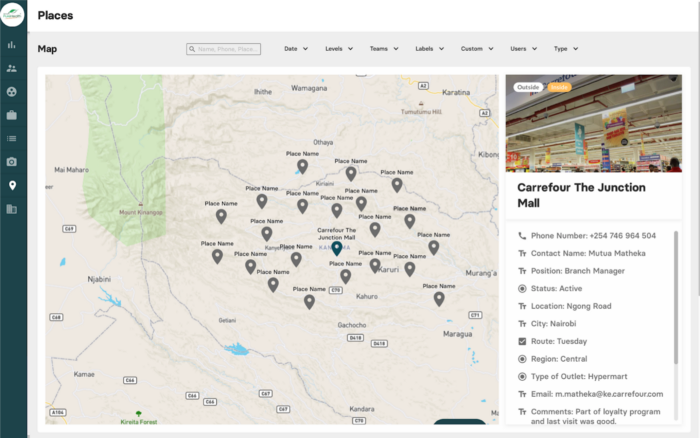Click the Comments: Part of loyalty program text
This screenshot has height=438, width=700.
[x=596, y=416]
